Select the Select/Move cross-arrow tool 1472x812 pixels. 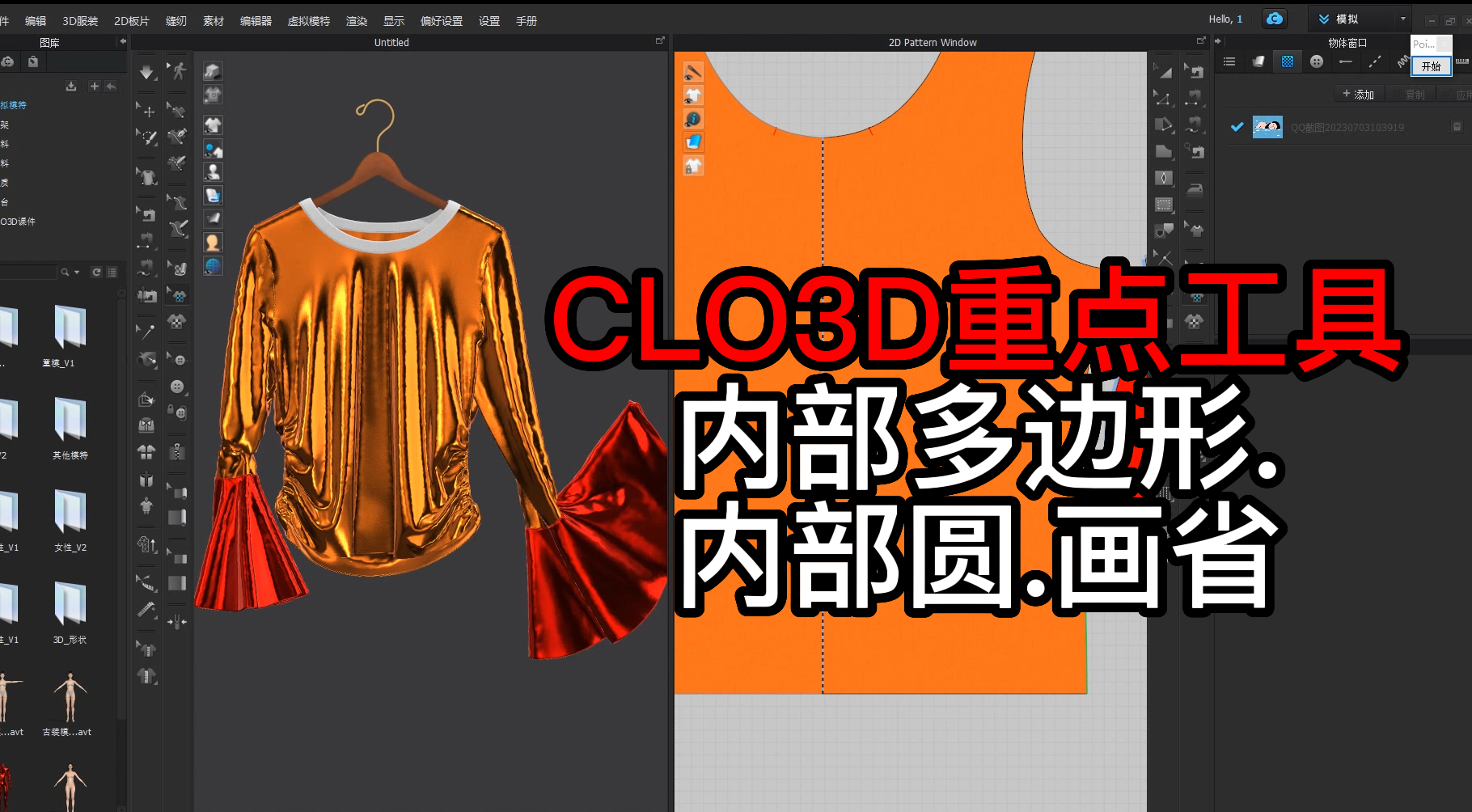pyautogui.click(x=146, y=110)
